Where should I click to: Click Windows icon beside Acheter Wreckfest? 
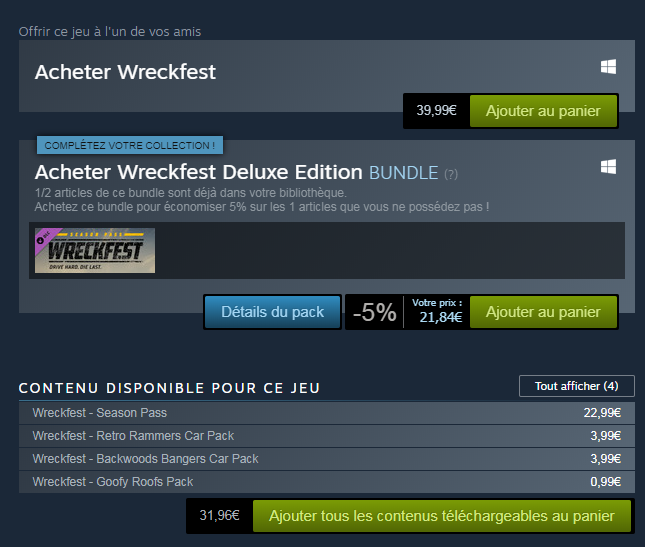click(608, 67)
